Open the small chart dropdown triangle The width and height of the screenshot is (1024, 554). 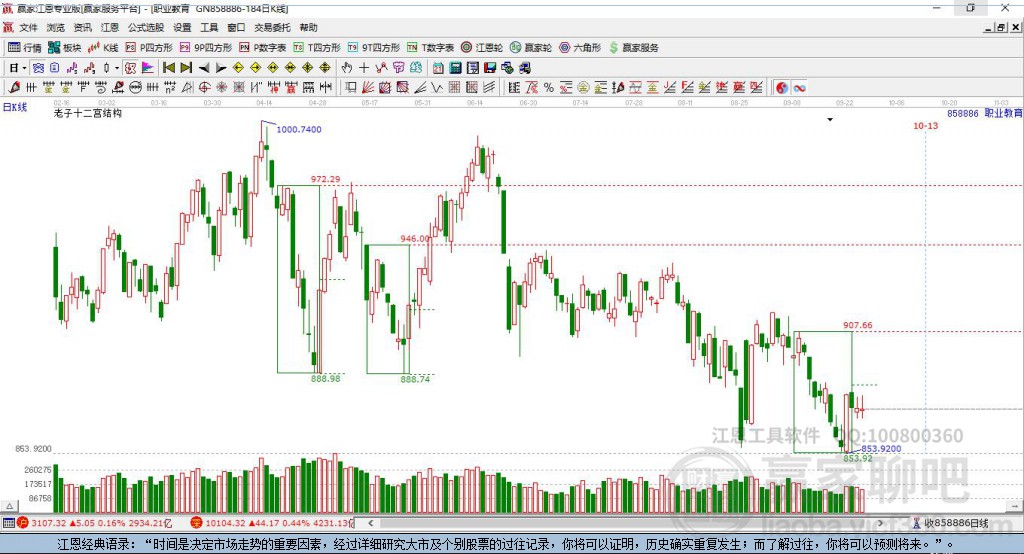(x=830, y=120)
